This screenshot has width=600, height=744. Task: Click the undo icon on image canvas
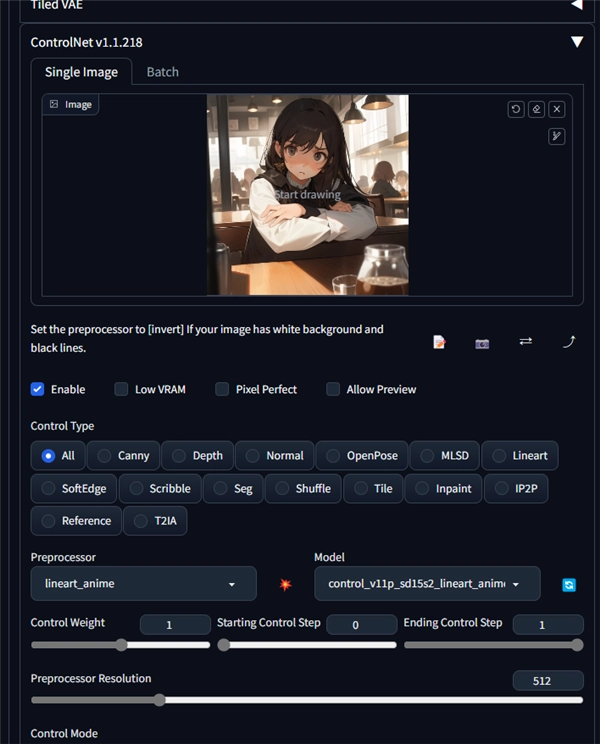516,110
